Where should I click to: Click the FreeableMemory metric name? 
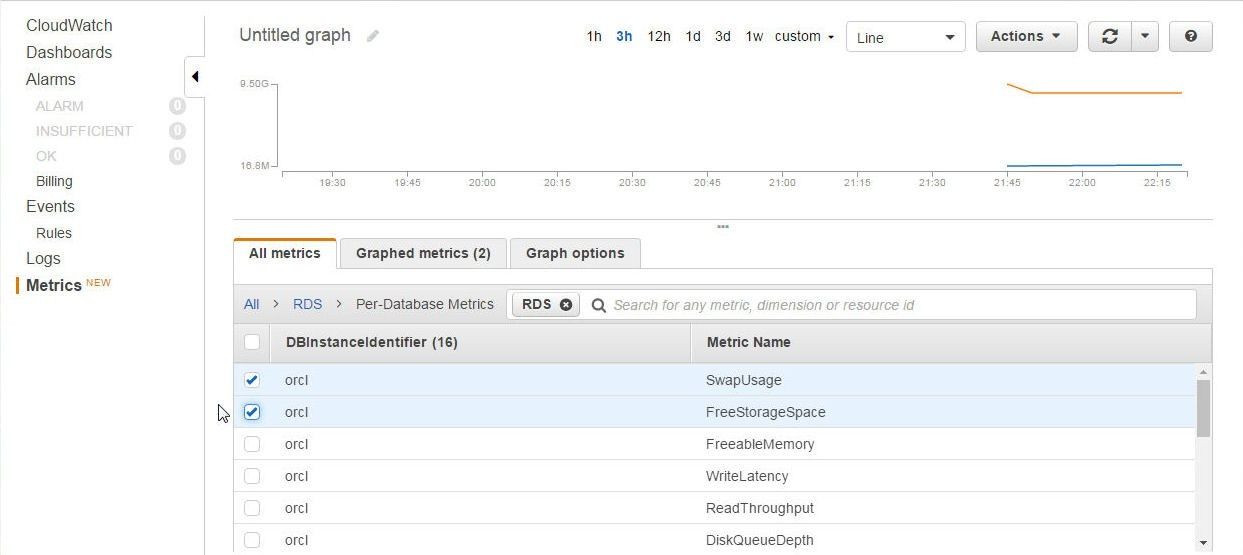click(760, 444)
